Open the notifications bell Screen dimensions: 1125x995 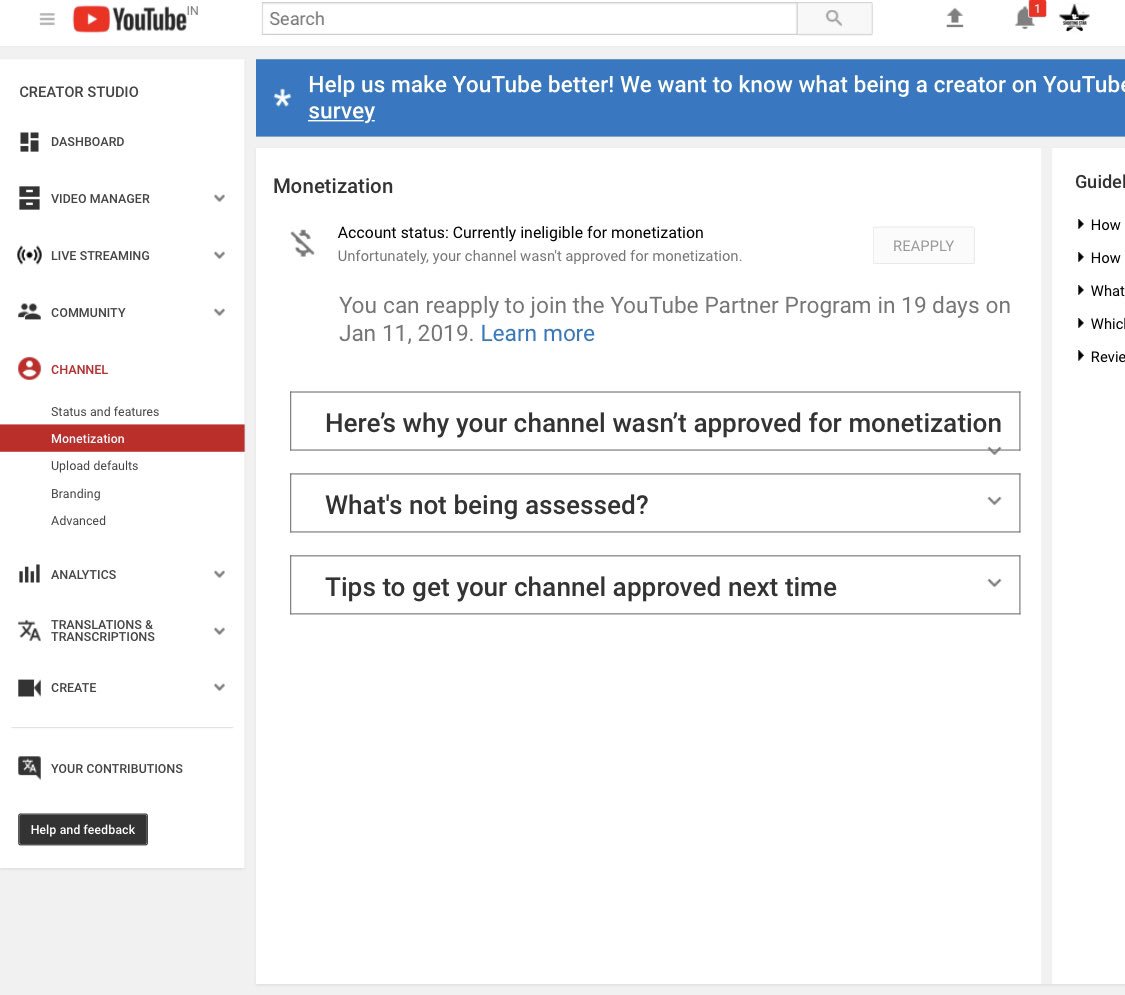tap(1025, 18)
